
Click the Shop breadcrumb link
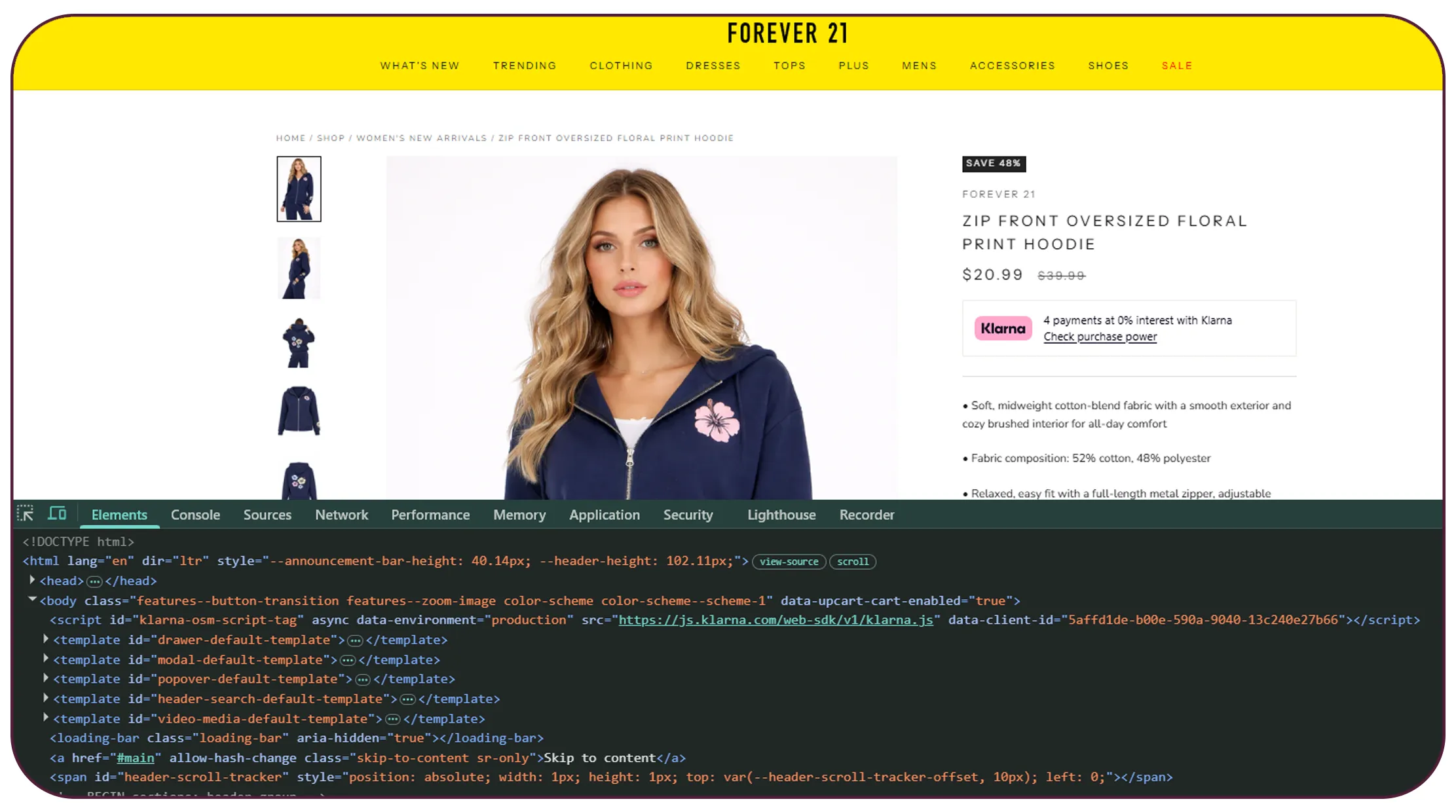pos(331,138)
